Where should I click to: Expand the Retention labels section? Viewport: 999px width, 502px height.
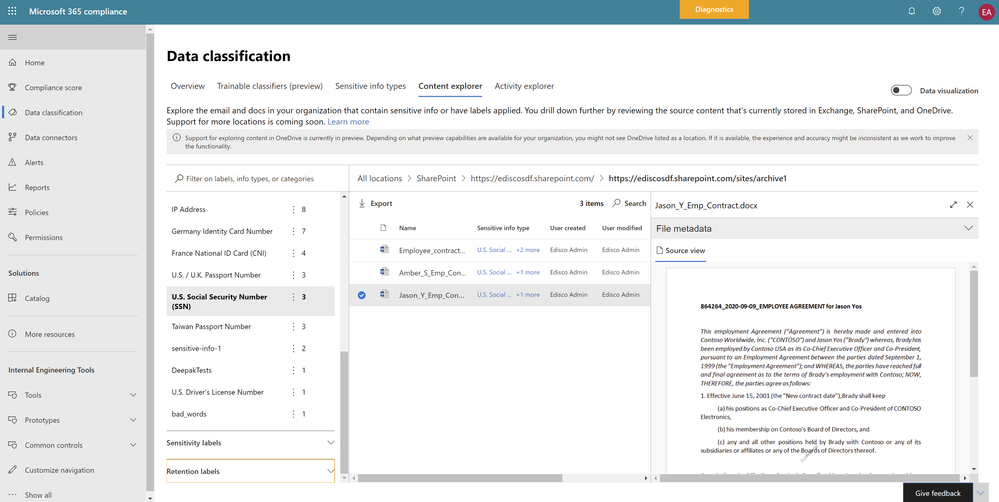point(250,471)
